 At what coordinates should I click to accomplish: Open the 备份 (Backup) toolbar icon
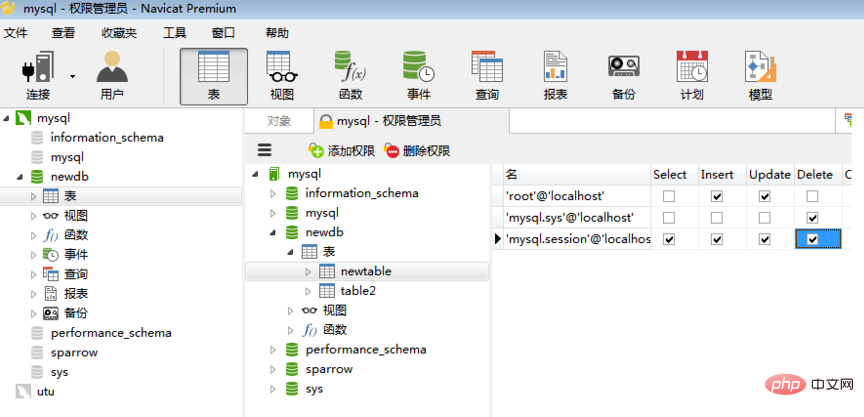point(624,76)
